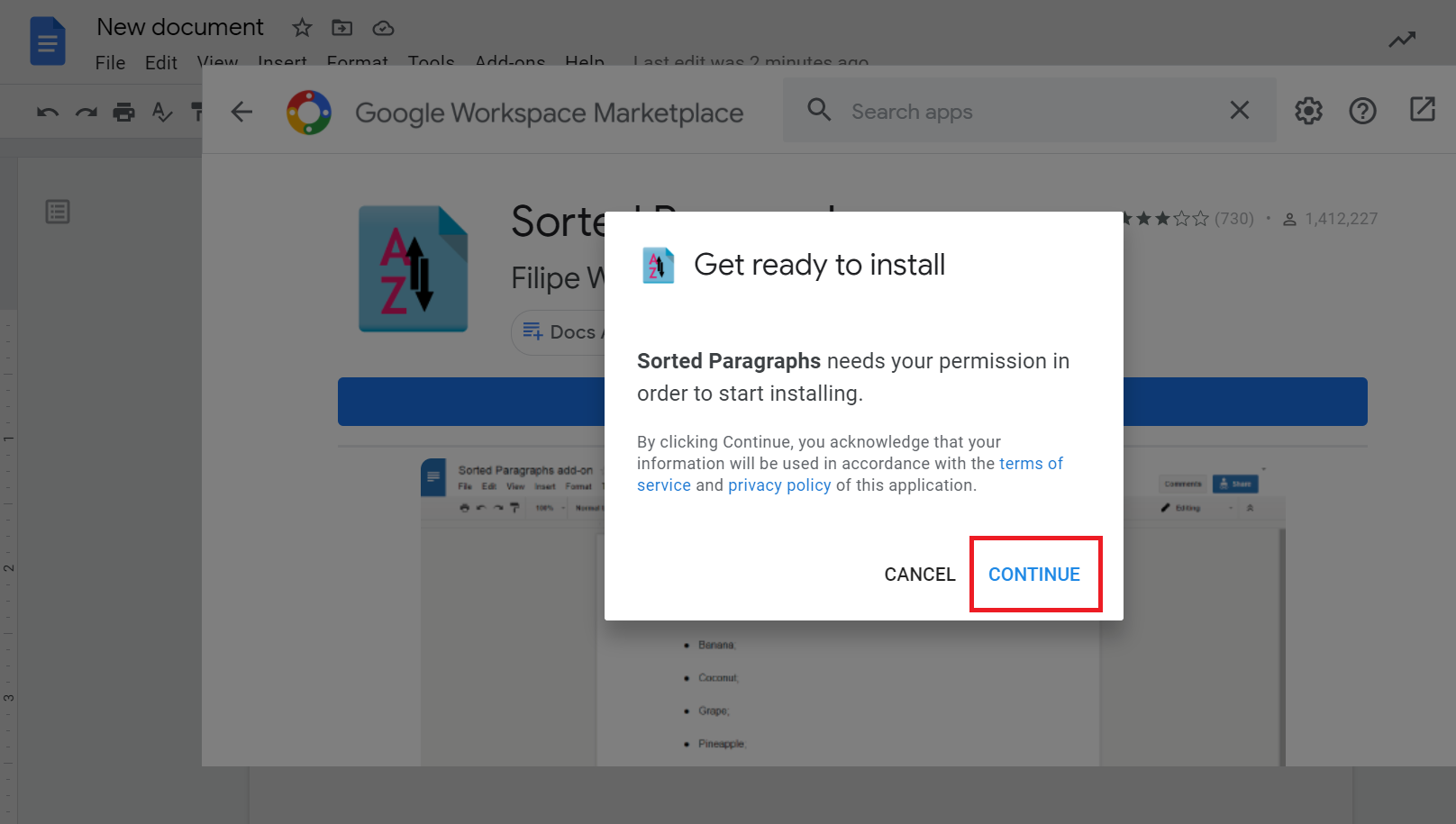Click the Last edit was 2 minutes ago text
Image resolution: width=1456 pixels, height=824 pixels.
[751, 60]
